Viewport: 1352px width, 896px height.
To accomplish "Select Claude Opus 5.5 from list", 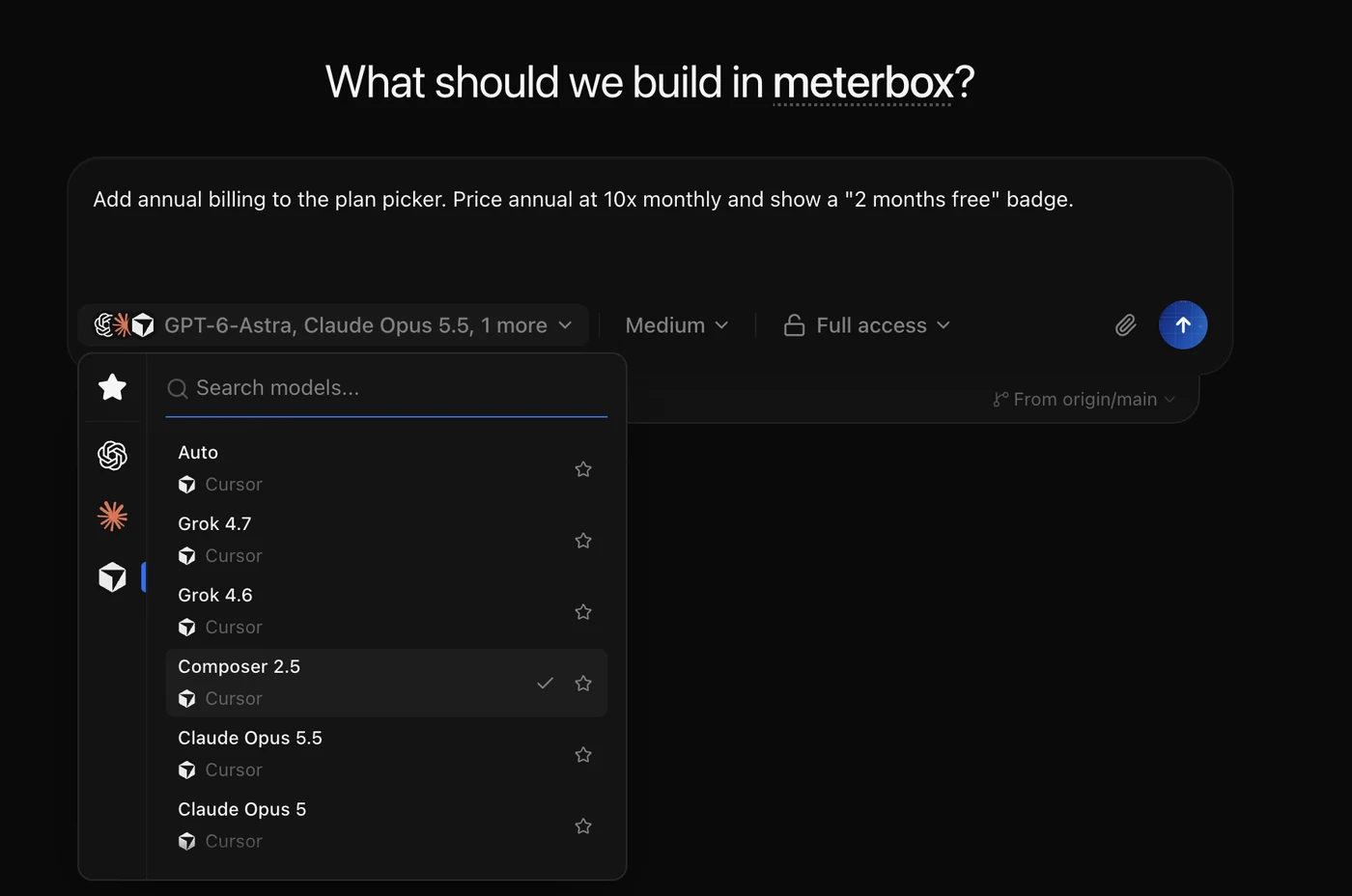I will 386,754.
